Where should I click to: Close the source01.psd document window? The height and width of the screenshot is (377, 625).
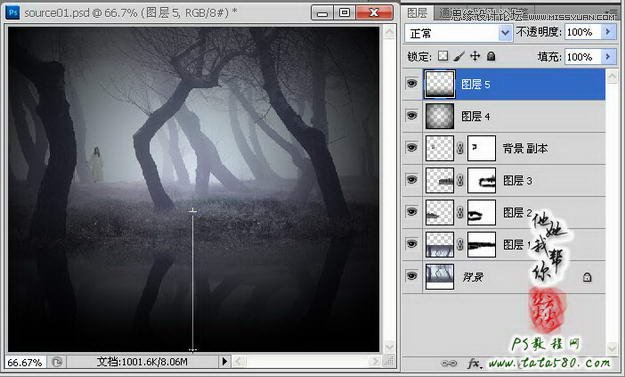(374, 13)
